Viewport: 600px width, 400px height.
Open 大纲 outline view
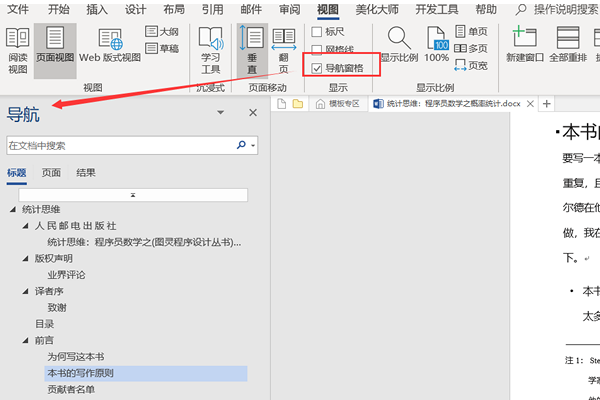pos(162,31)
